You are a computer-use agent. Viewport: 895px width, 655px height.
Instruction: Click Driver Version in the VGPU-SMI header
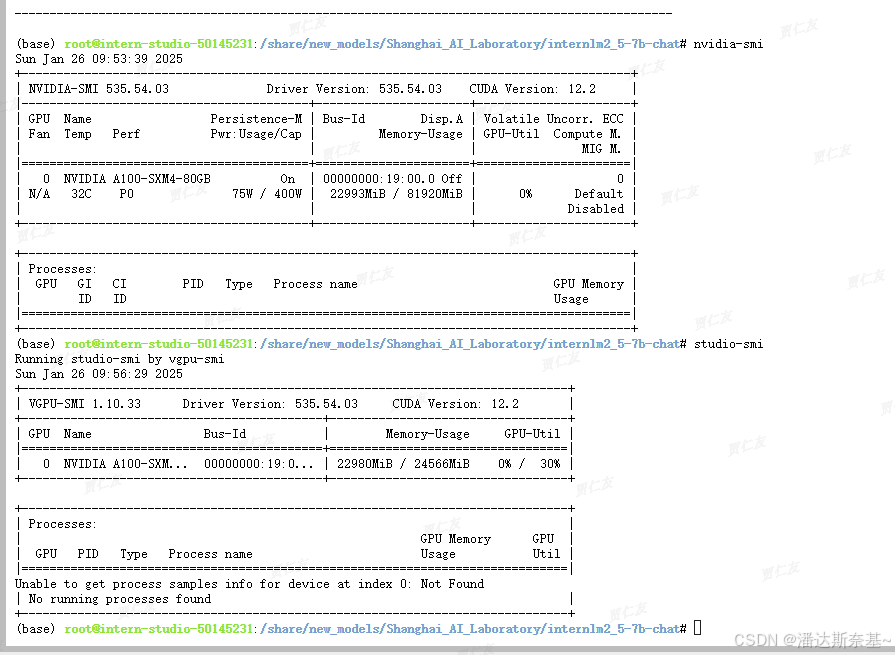pyautogui.click(x=270, y=404)
